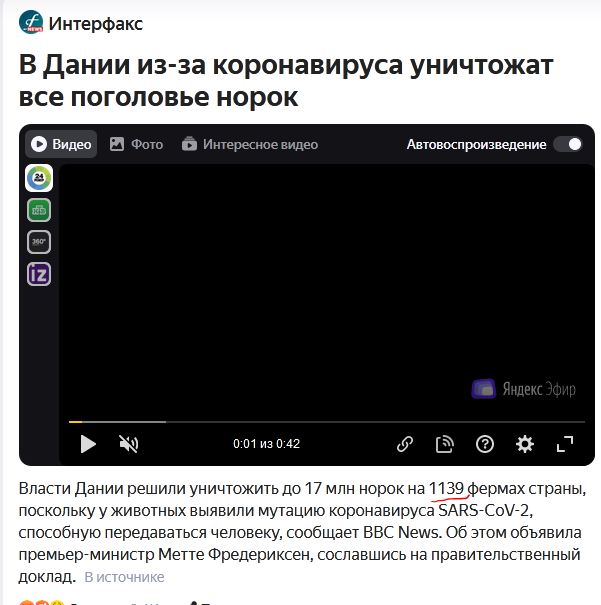The height and width of the screenshot is (605, 601).
Task: Click the Интерфакс source name
Action: coord(96,24)
